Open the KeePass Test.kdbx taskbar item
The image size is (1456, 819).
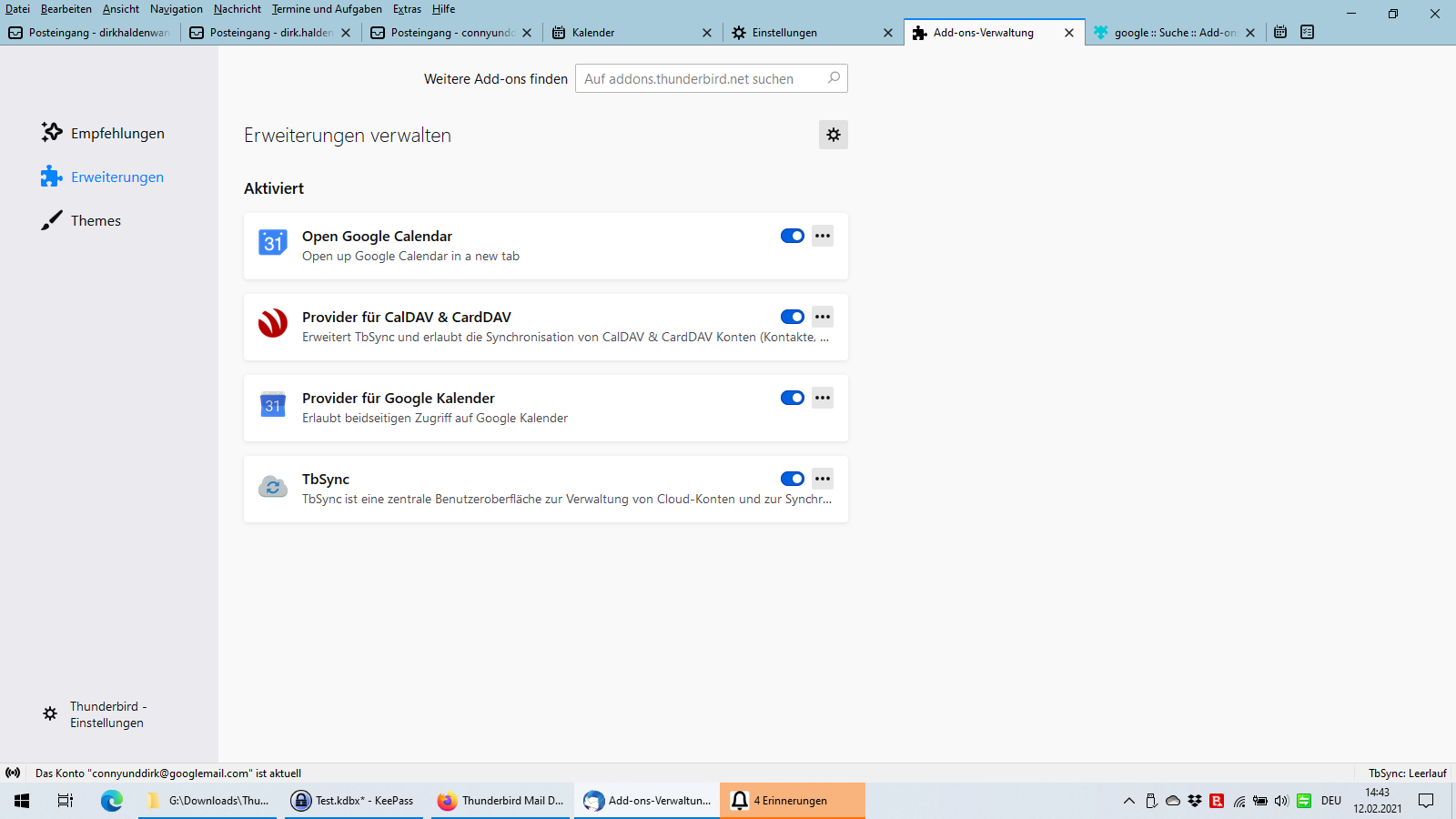(x=354, y=801)
